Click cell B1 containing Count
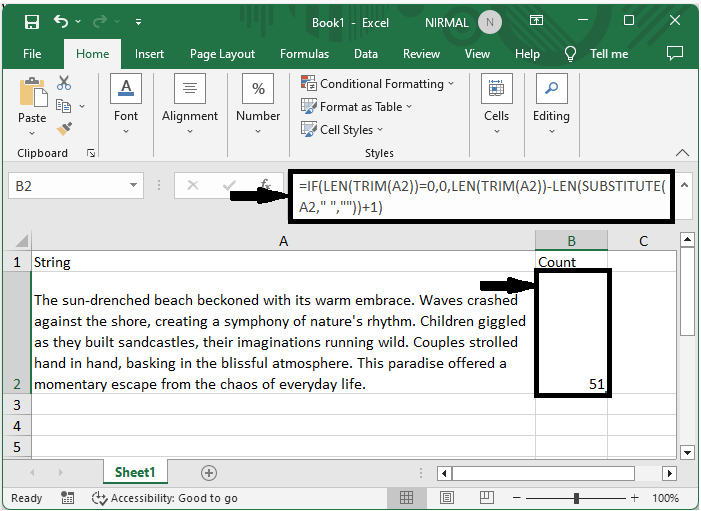The width and height of the screenshot is (701, 511). [571, 262]
